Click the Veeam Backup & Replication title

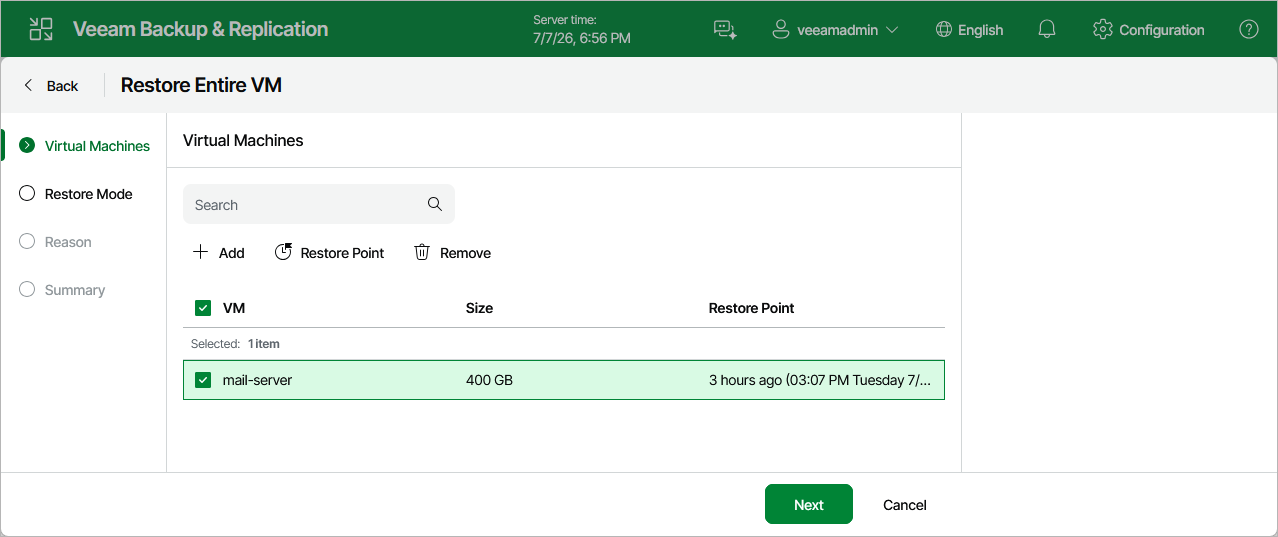coord(200,29)
